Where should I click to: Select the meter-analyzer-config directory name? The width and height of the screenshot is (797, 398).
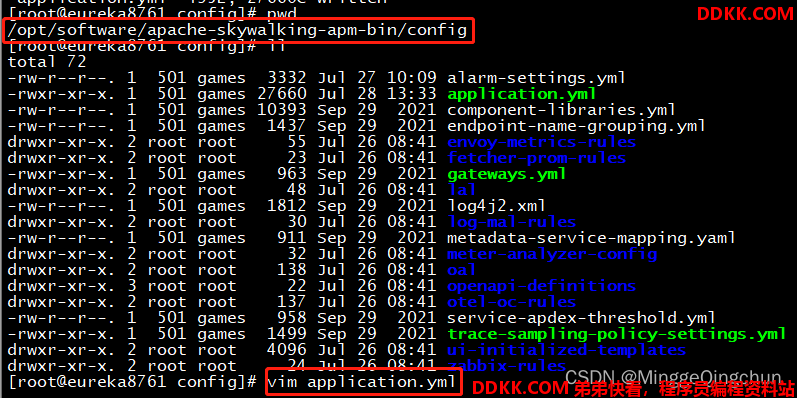click(x=552, y=254)
